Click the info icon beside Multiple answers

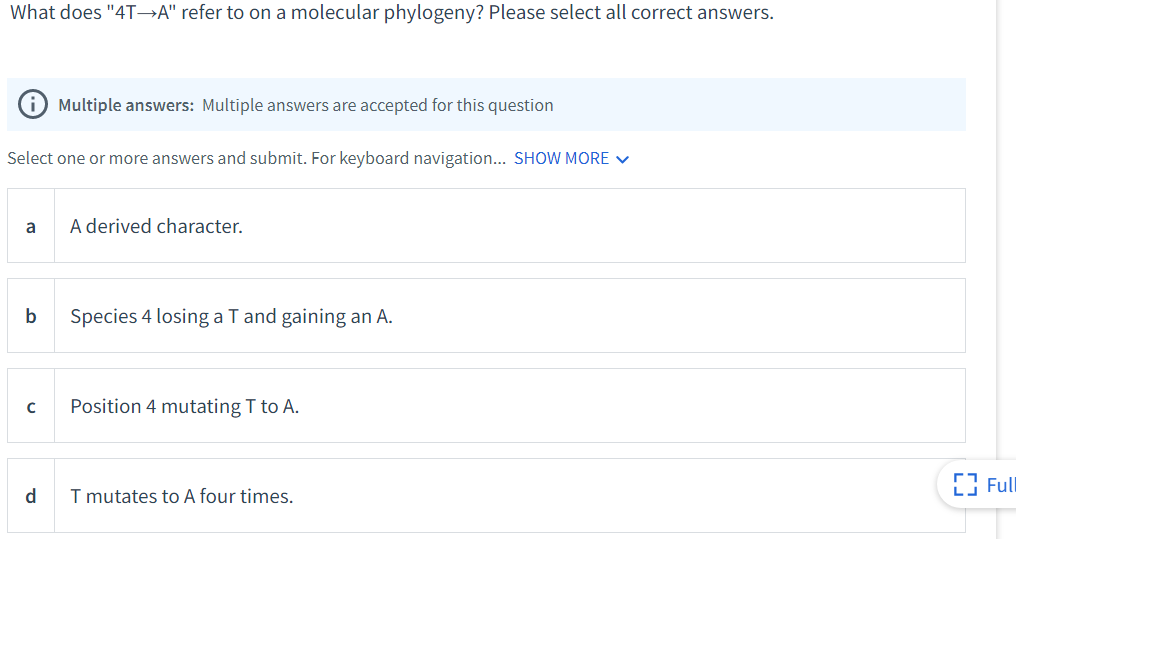pos(32,104)
